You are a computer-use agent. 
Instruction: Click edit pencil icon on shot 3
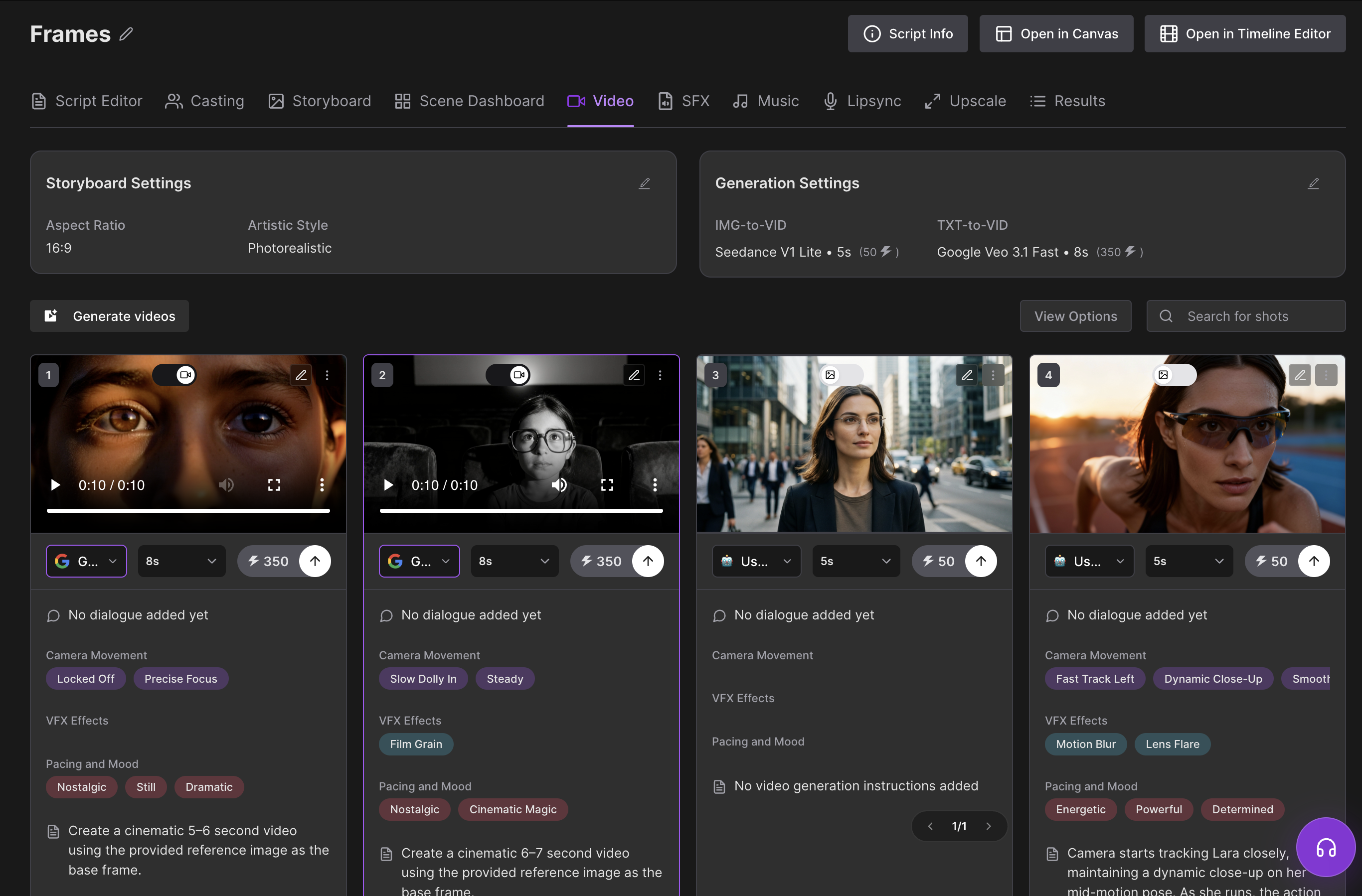point(967,375)
